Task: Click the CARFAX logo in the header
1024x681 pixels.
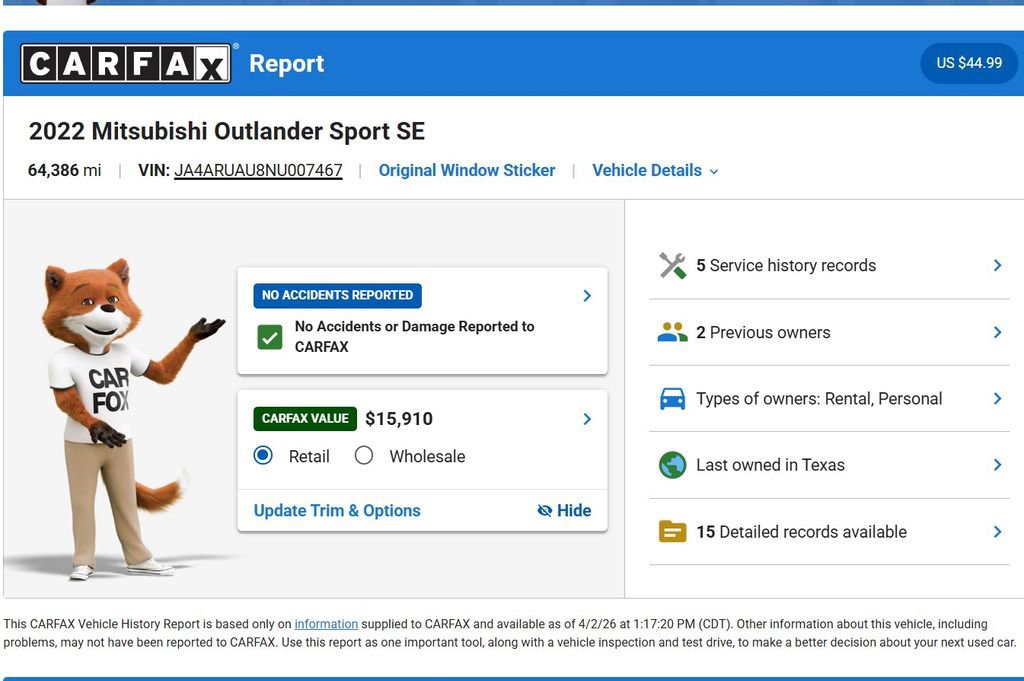Action: (124, 63)
